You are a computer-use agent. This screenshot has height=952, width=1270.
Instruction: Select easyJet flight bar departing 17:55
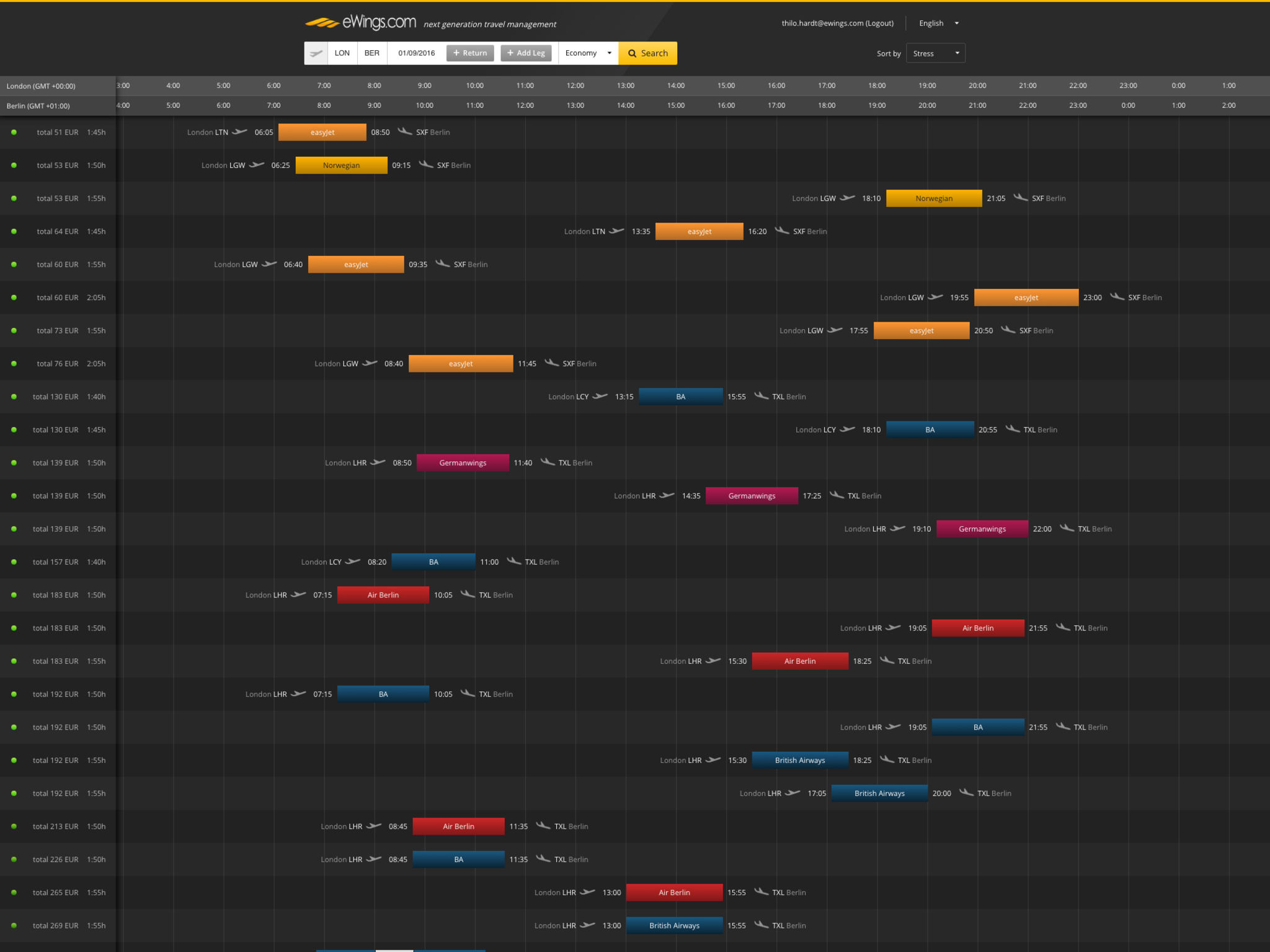[x=921, y=330]
